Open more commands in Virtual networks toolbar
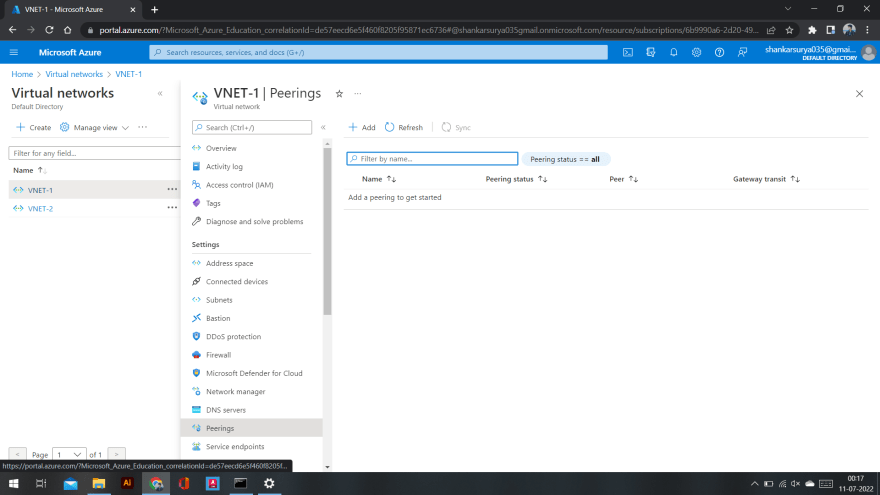The width and height of the screenshot is (880, 495). click(x=143, y=127)
